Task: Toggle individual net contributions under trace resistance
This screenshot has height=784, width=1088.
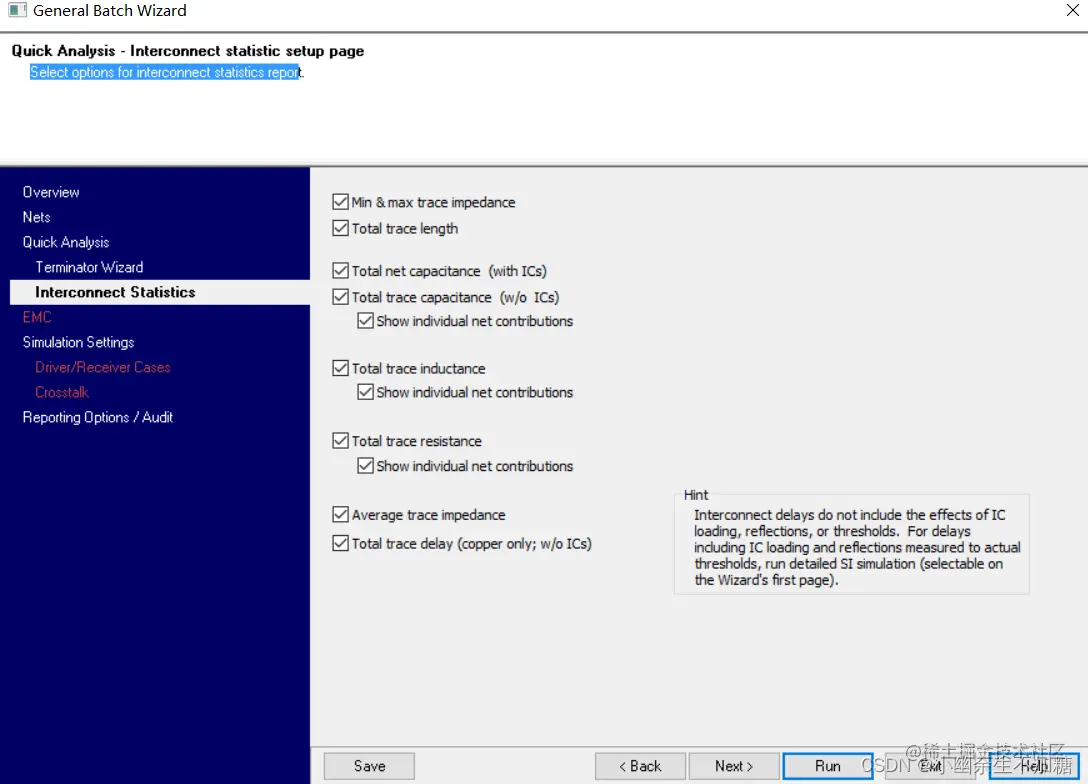Action: (x=365, y=466)
